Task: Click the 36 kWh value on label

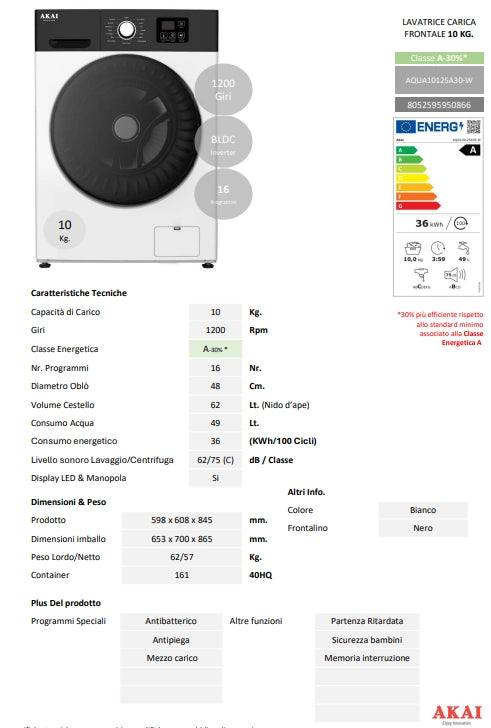Action: [429, 224]
